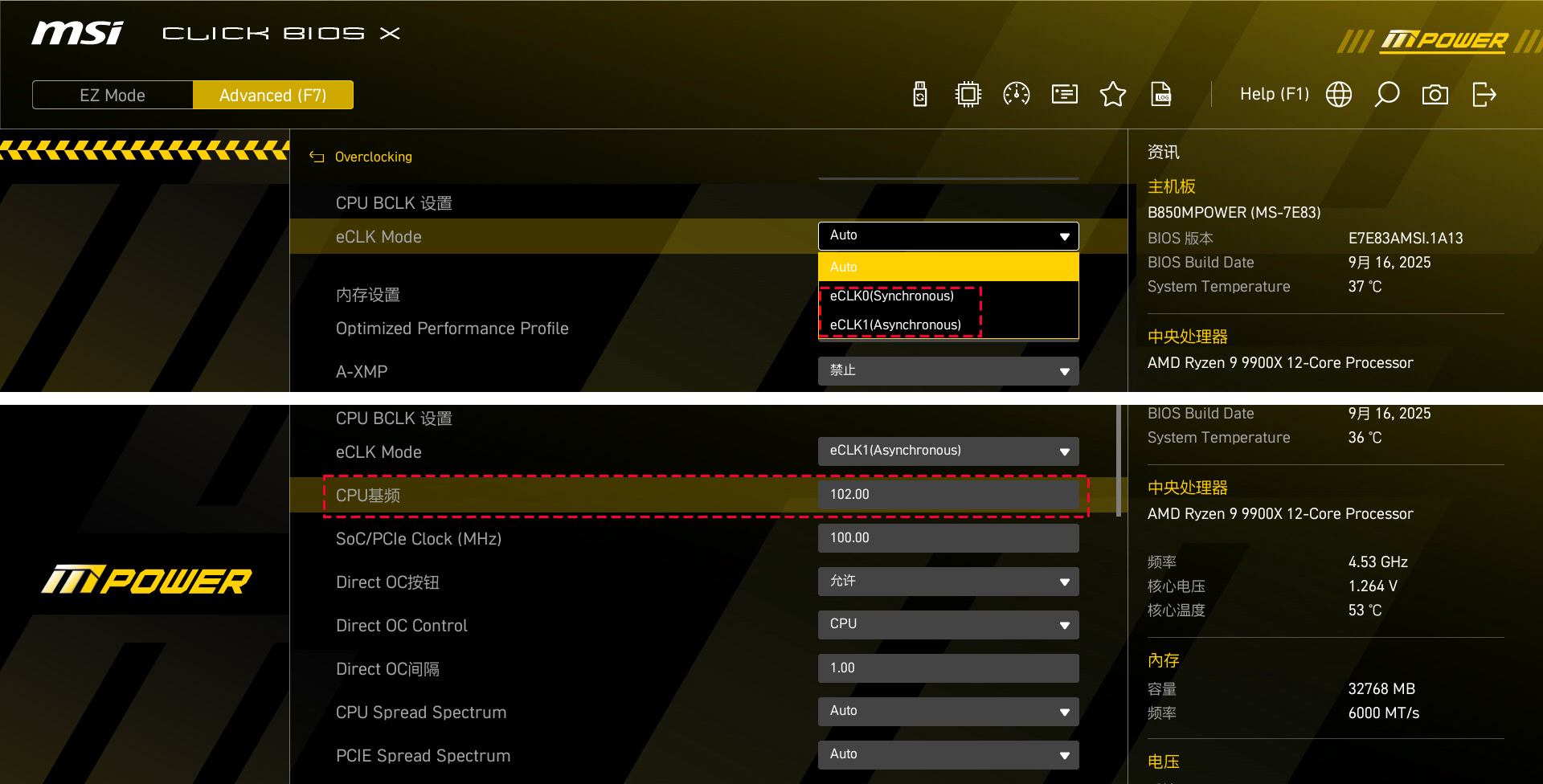This screenshot has height=784, width=1543.
Task: Select eCLK0(Synchronous) option
Action: coord(948,296)
